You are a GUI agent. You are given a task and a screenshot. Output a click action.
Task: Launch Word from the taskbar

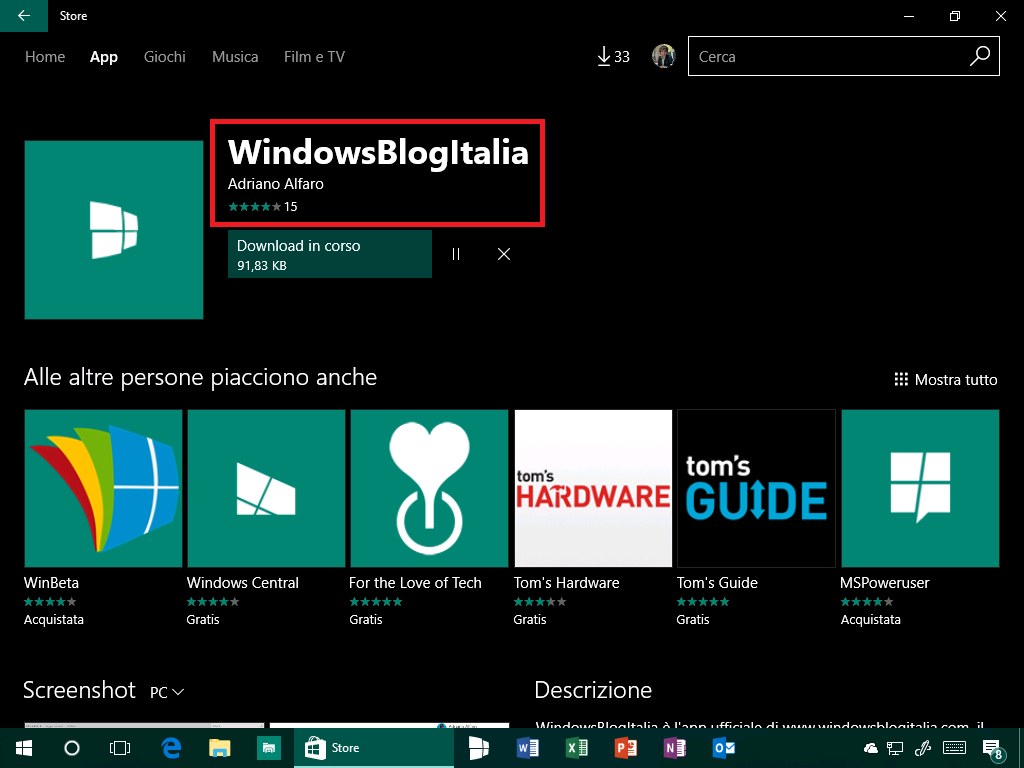click(x=527, y=748)
